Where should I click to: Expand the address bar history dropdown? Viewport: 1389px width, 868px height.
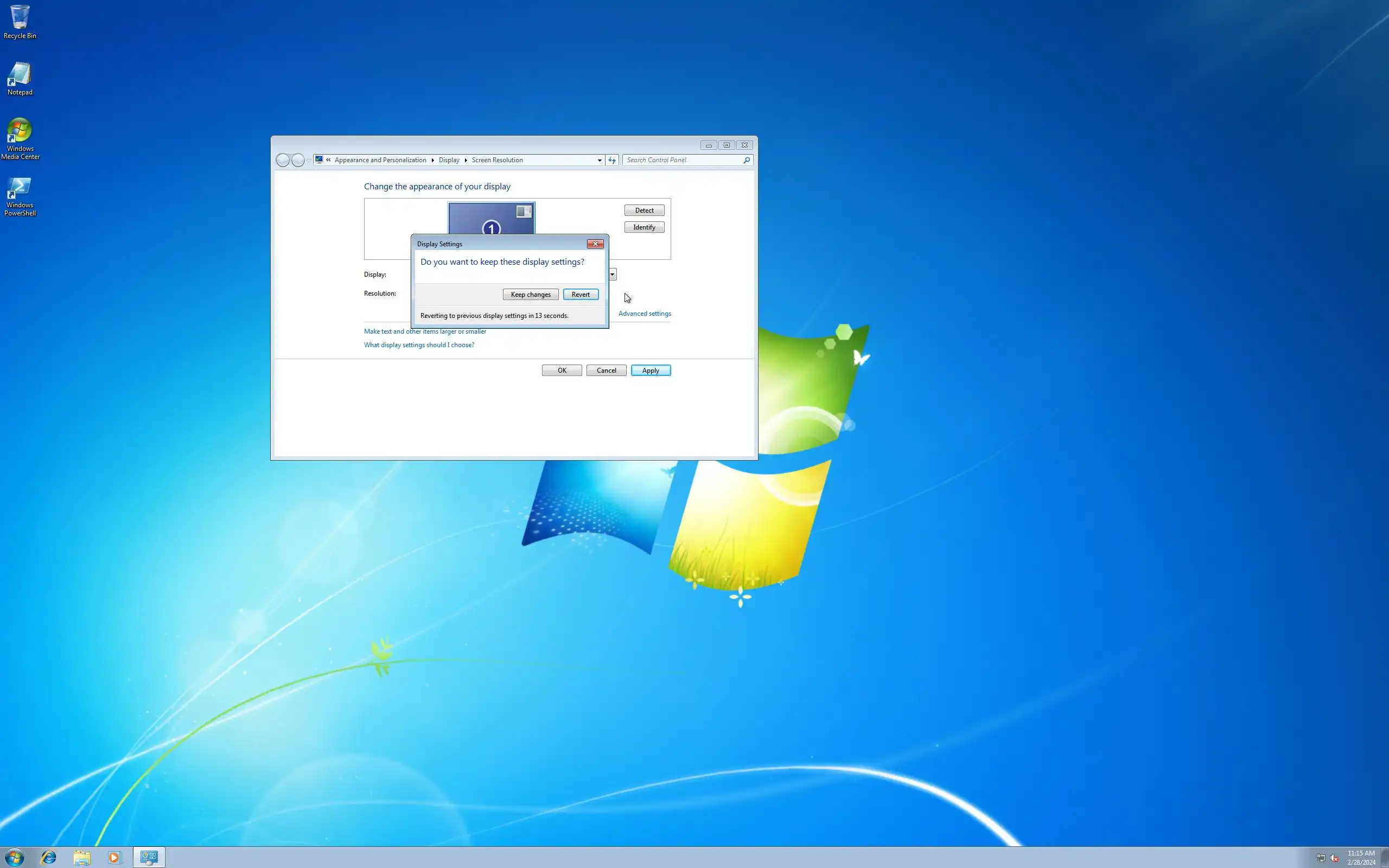(x=599, y=160)
